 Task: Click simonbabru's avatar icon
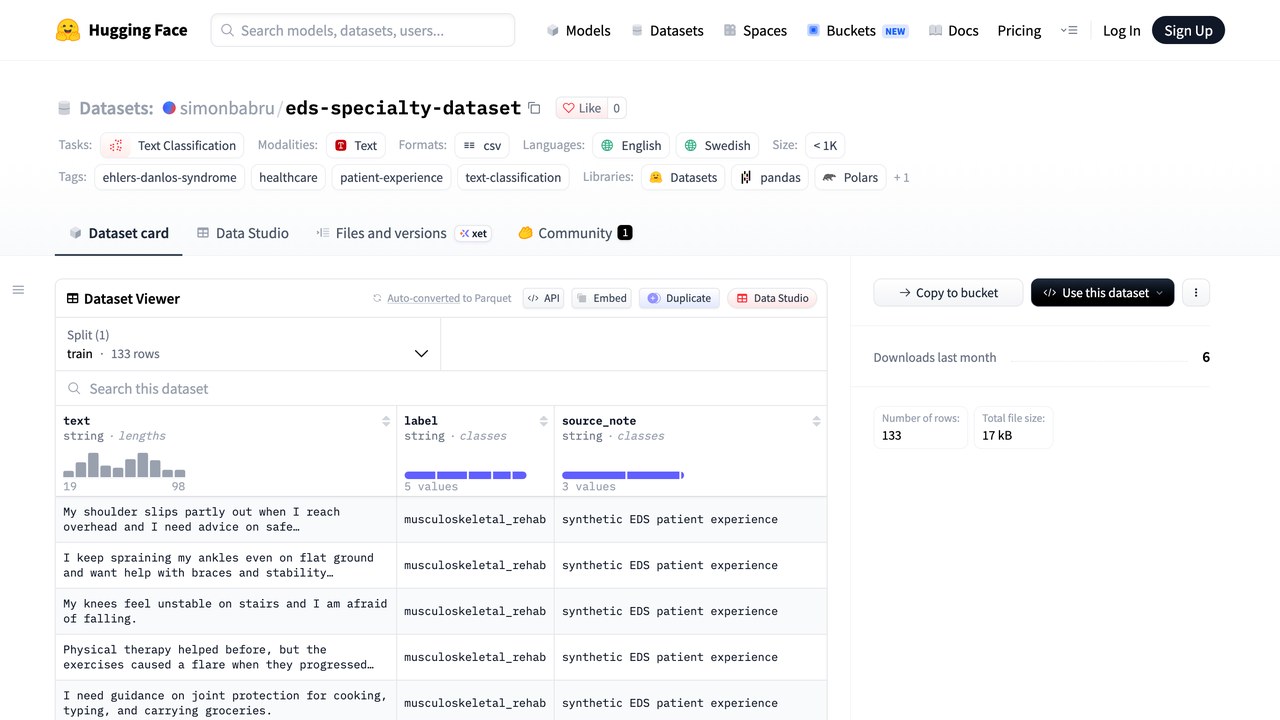169,108
